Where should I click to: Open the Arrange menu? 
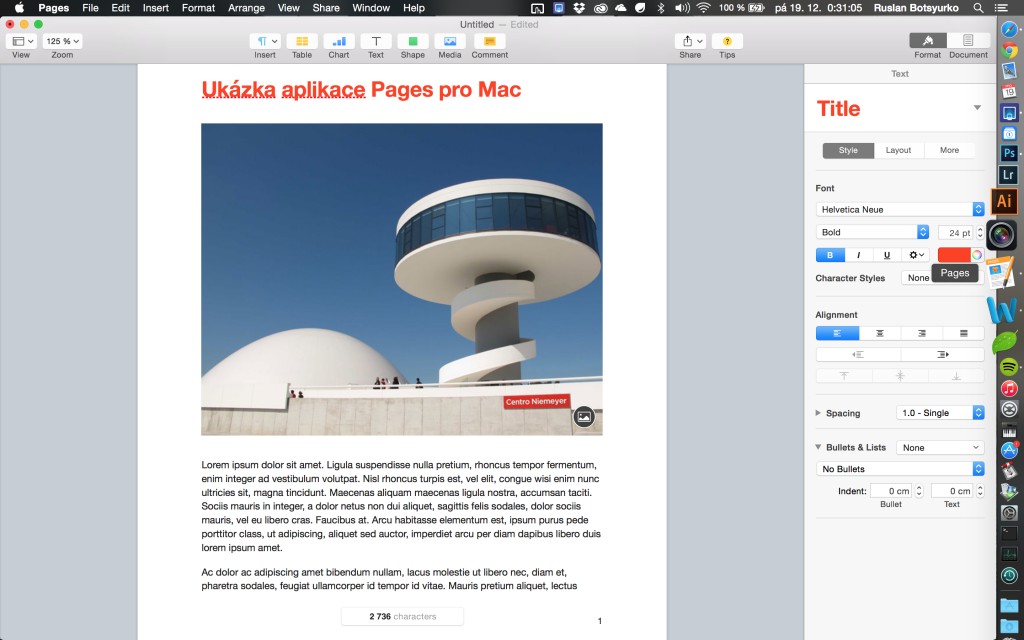245,8
